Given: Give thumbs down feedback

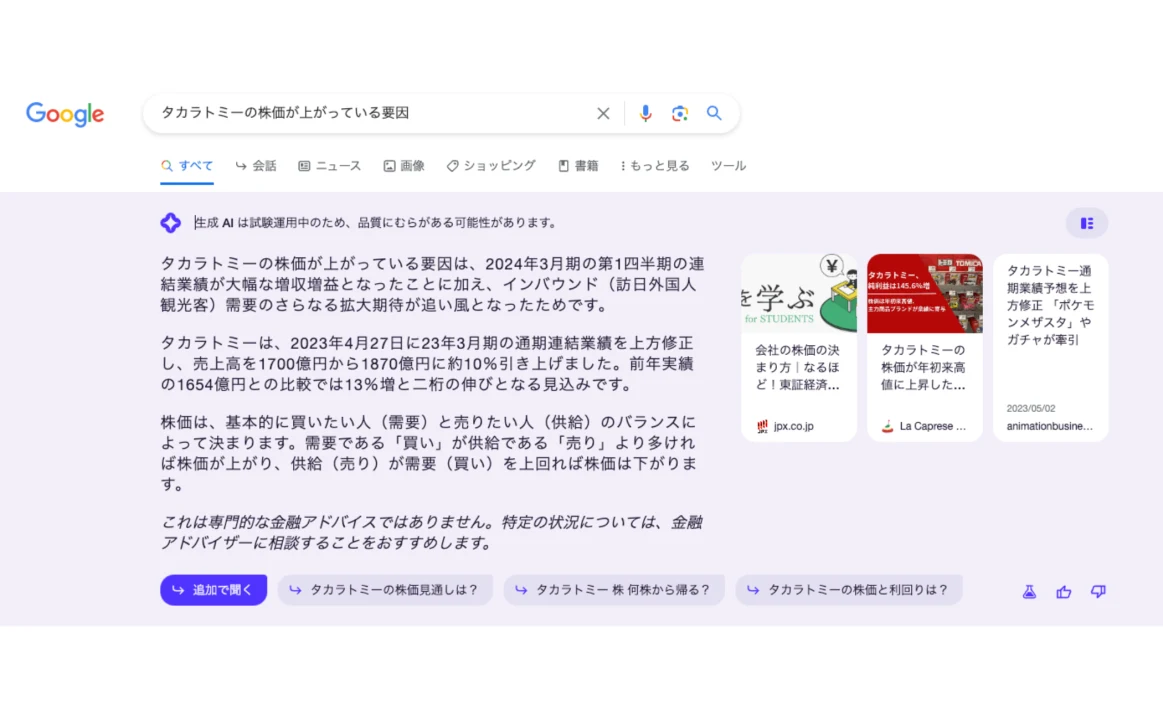Looking at the screenshot, I should [x=1098, y=592].
